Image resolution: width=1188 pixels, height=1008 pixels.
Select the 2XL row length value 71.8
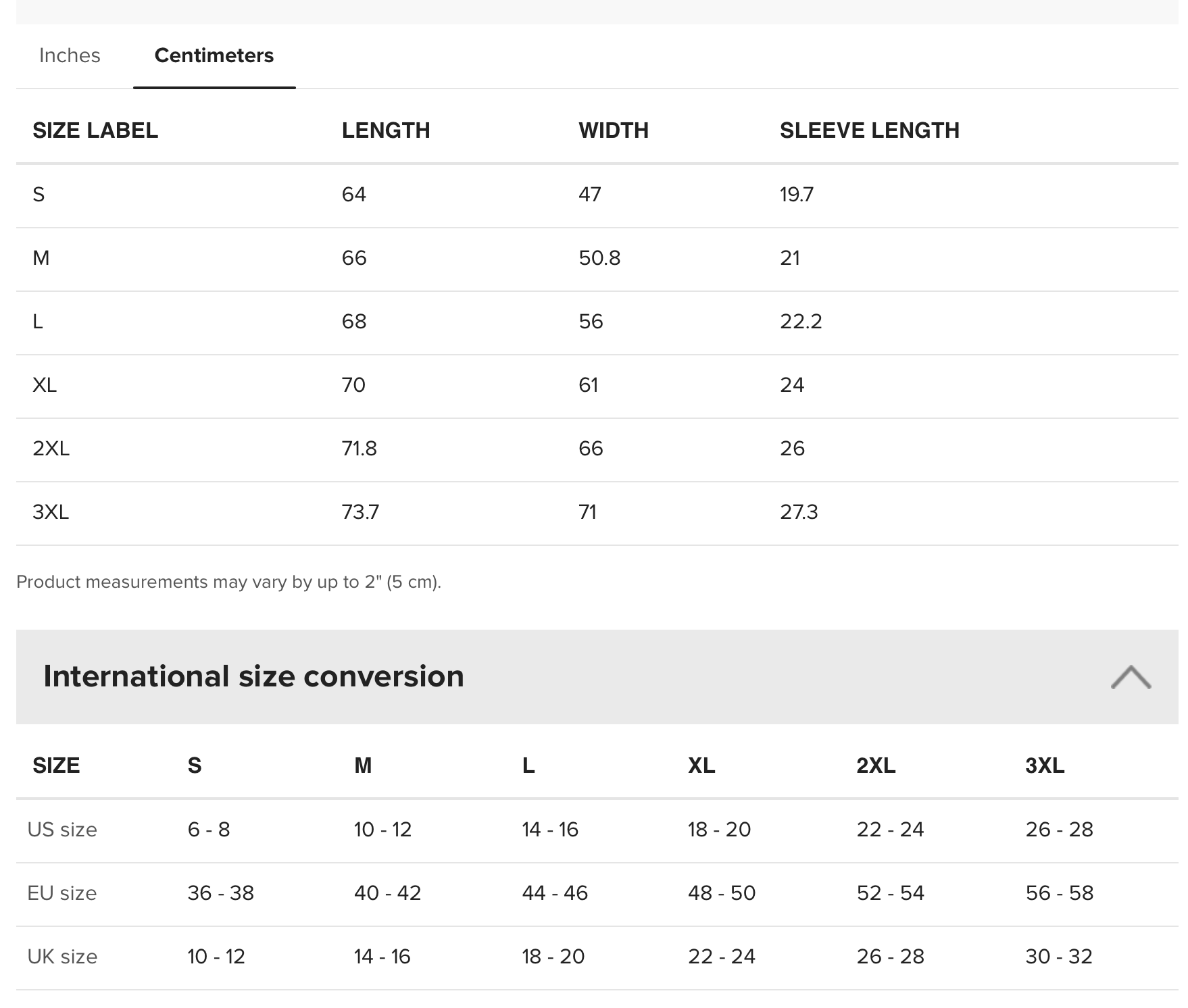tap(360, 449)
